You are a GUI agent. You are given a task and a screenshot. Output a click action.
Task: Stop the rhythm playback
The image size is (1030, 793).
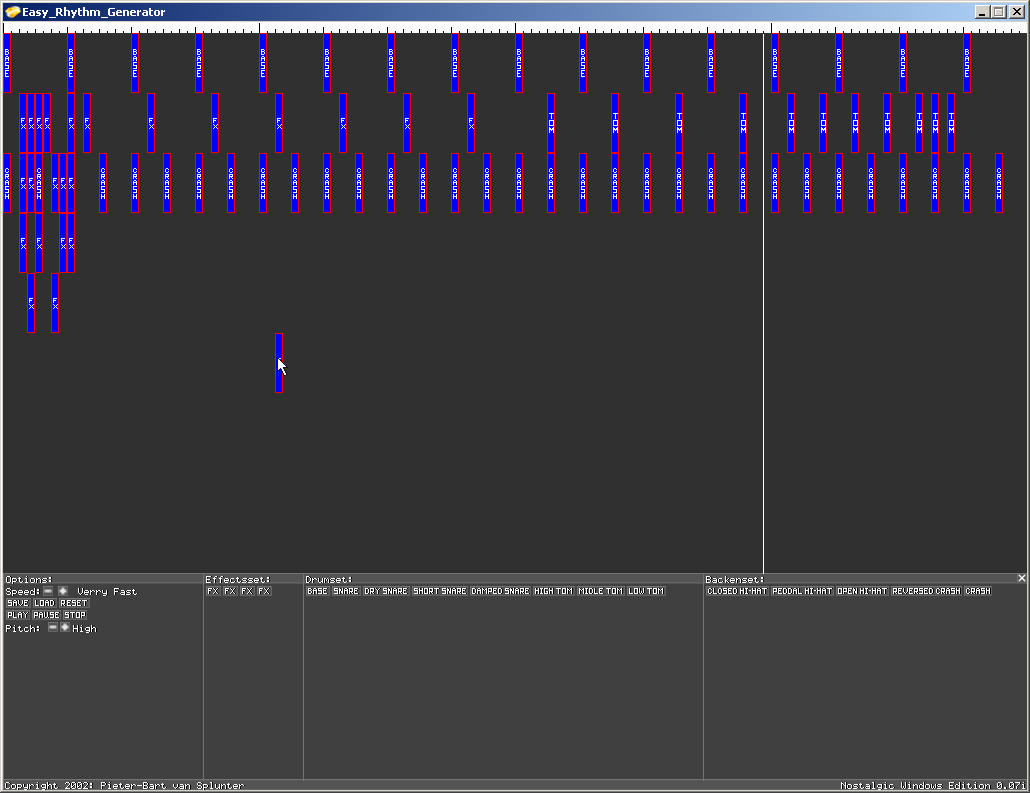point(75,615)
